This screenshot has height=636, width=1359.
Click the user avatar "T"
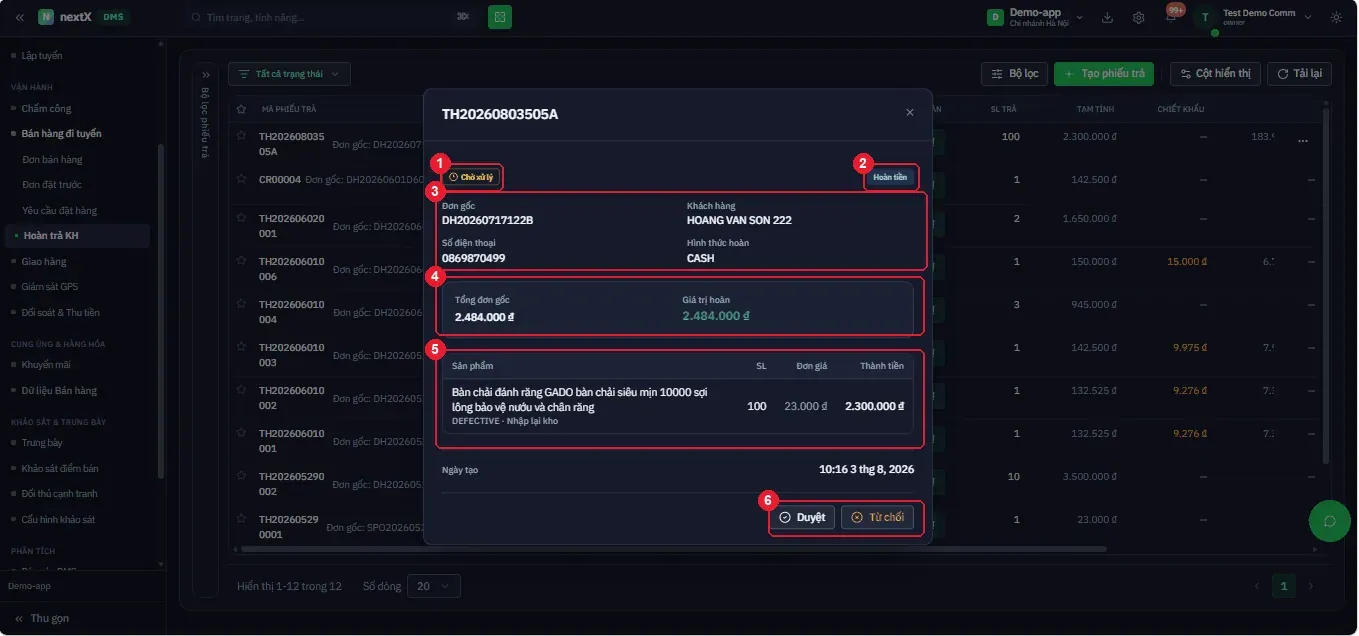click(1205, 17)
